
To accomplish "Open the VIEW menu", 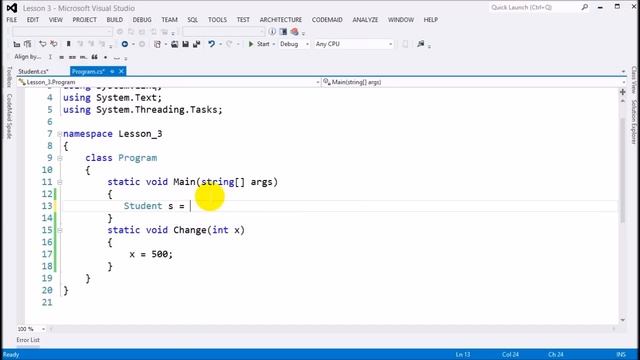I will (x=56, y=20).
